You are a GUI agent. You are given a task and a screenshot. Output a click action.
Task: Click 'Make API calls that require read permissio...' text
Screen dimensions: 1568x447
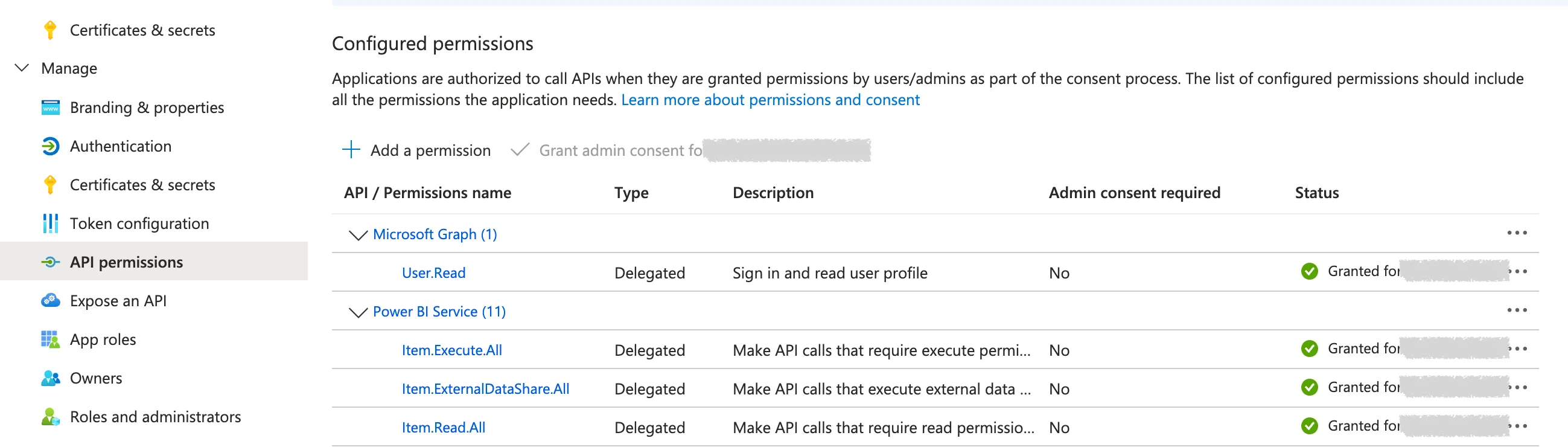point(883,428)
